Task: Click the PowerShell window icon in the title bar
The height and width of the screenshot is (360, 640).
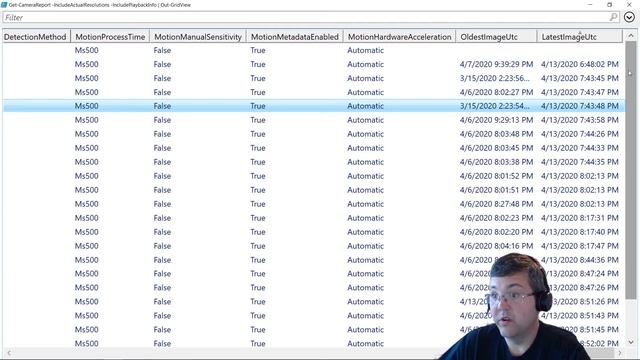Action: 4,4
